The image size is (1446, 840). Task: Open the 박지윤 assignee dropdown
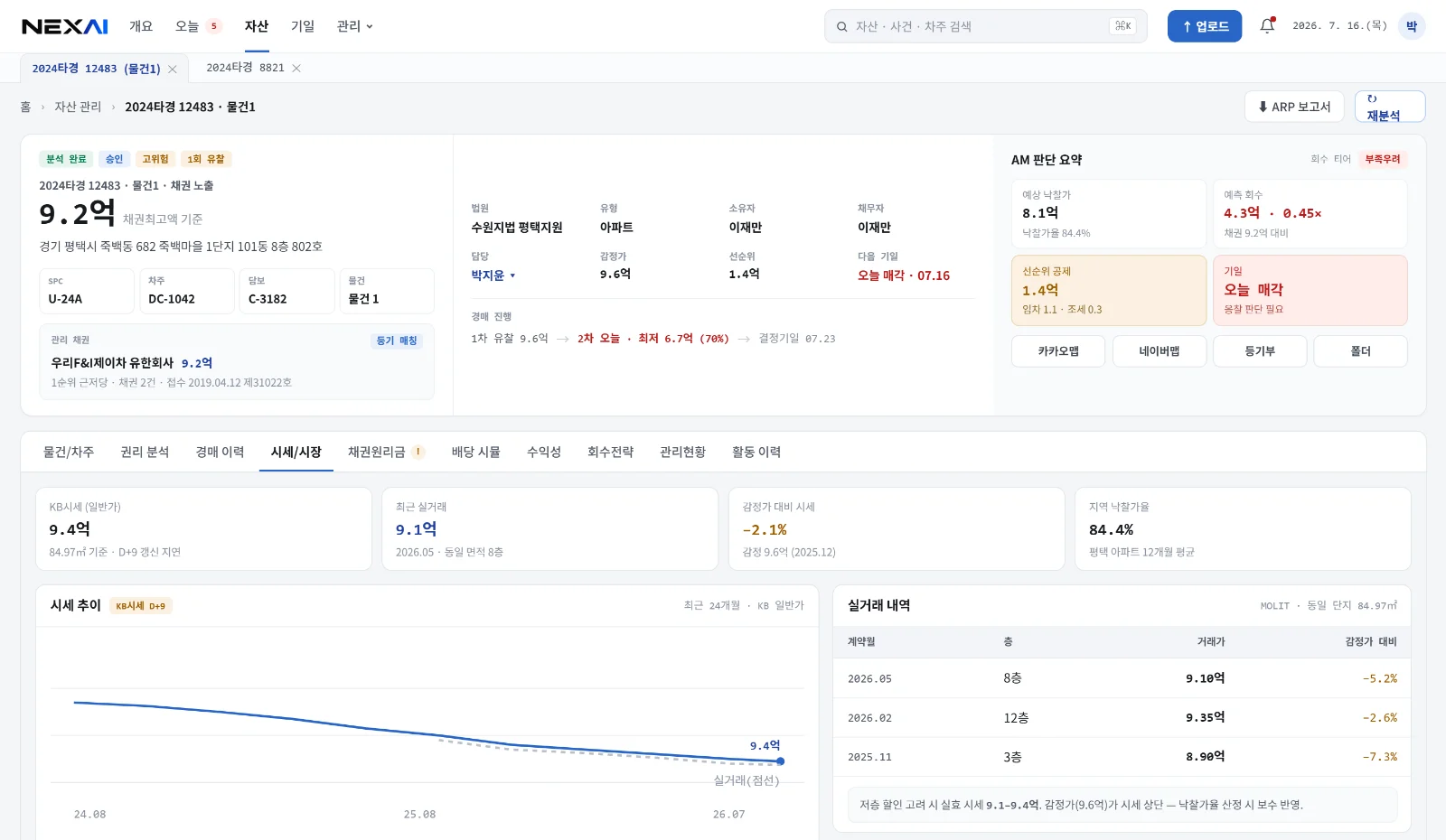pos(493,275)
